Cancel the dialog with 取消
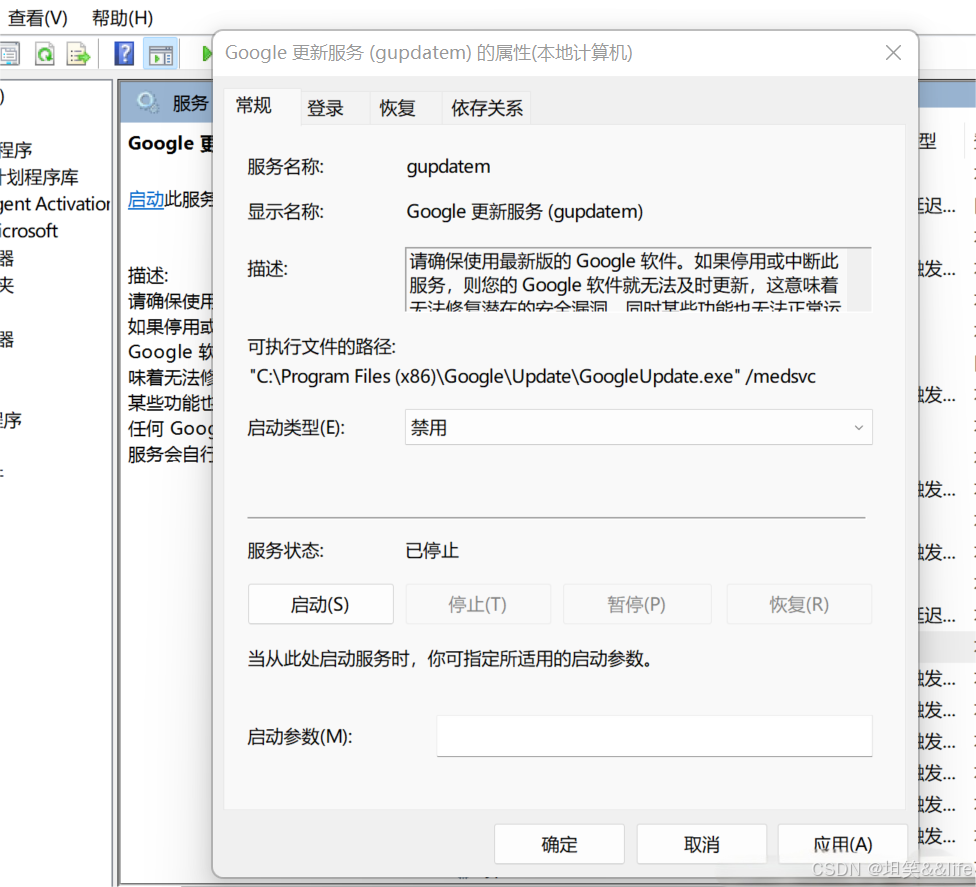This screenshot has width=976, height=887. [702, 844]
